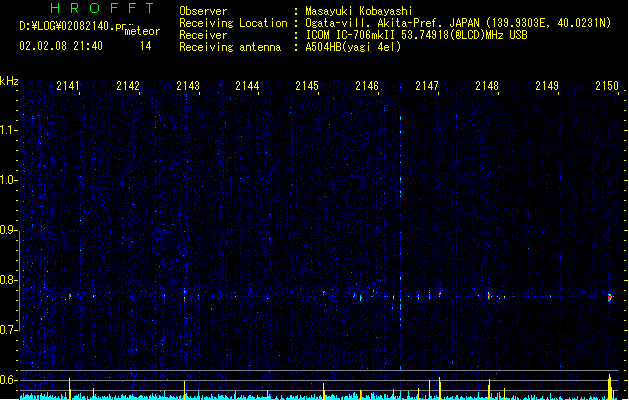Click the 0.6 kHz frequency axis label
Viewport: 629px width, 400px height.
[8, 380]
